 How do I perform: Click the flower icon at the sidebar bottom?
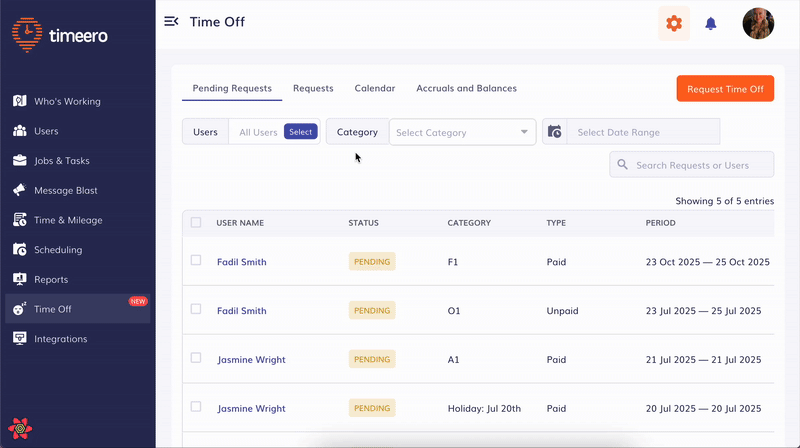[21, 429]
